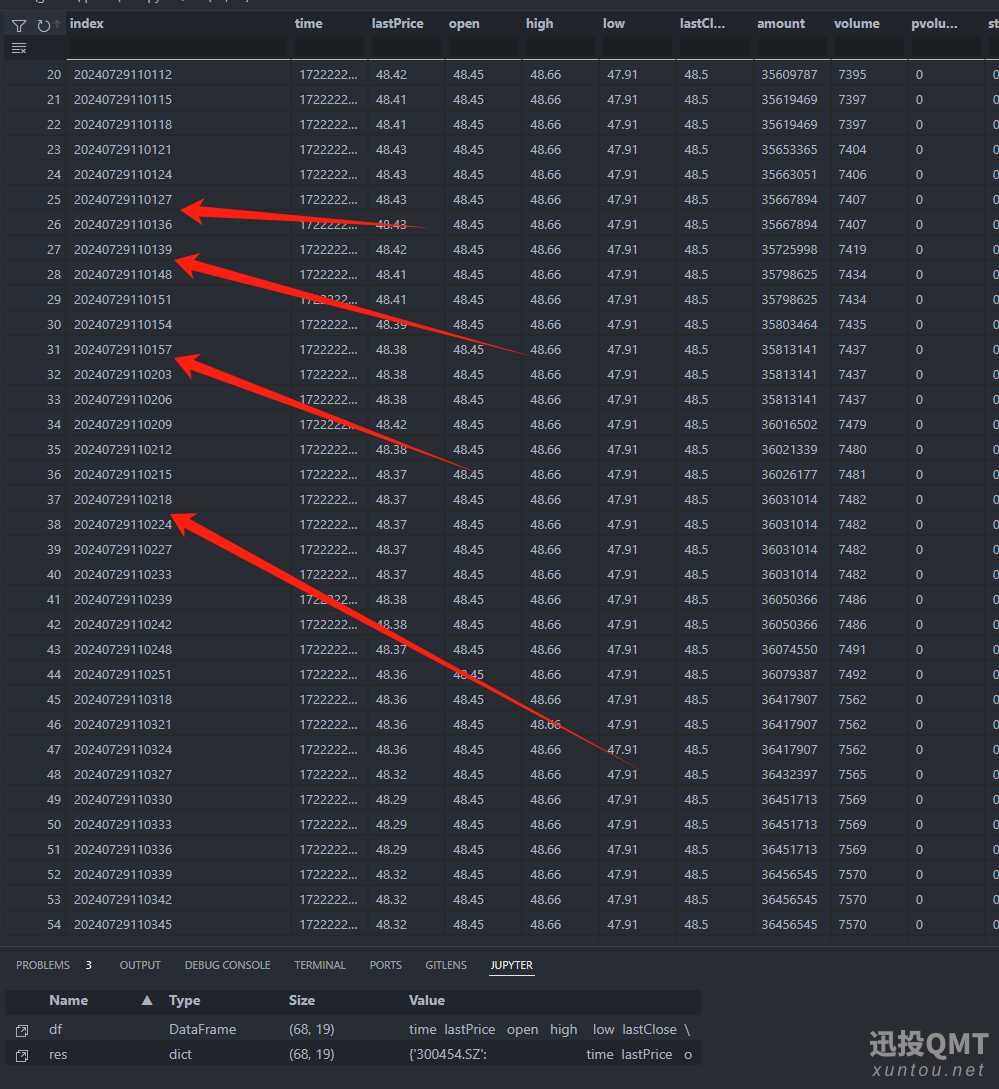Focus the open column filter box

point(483,48)
